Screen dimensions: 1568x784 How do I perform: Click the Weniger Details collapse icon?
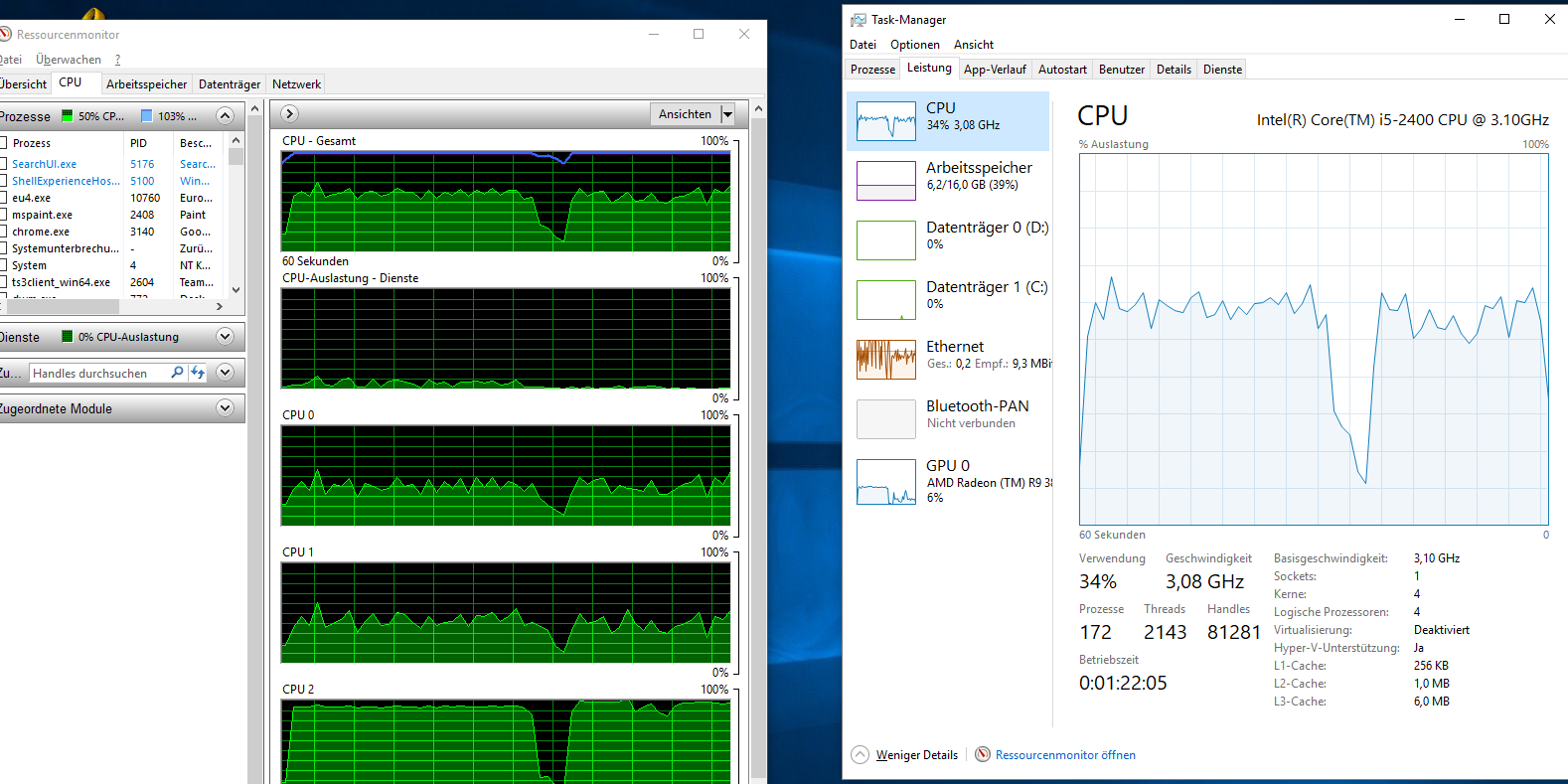point(861,755)
